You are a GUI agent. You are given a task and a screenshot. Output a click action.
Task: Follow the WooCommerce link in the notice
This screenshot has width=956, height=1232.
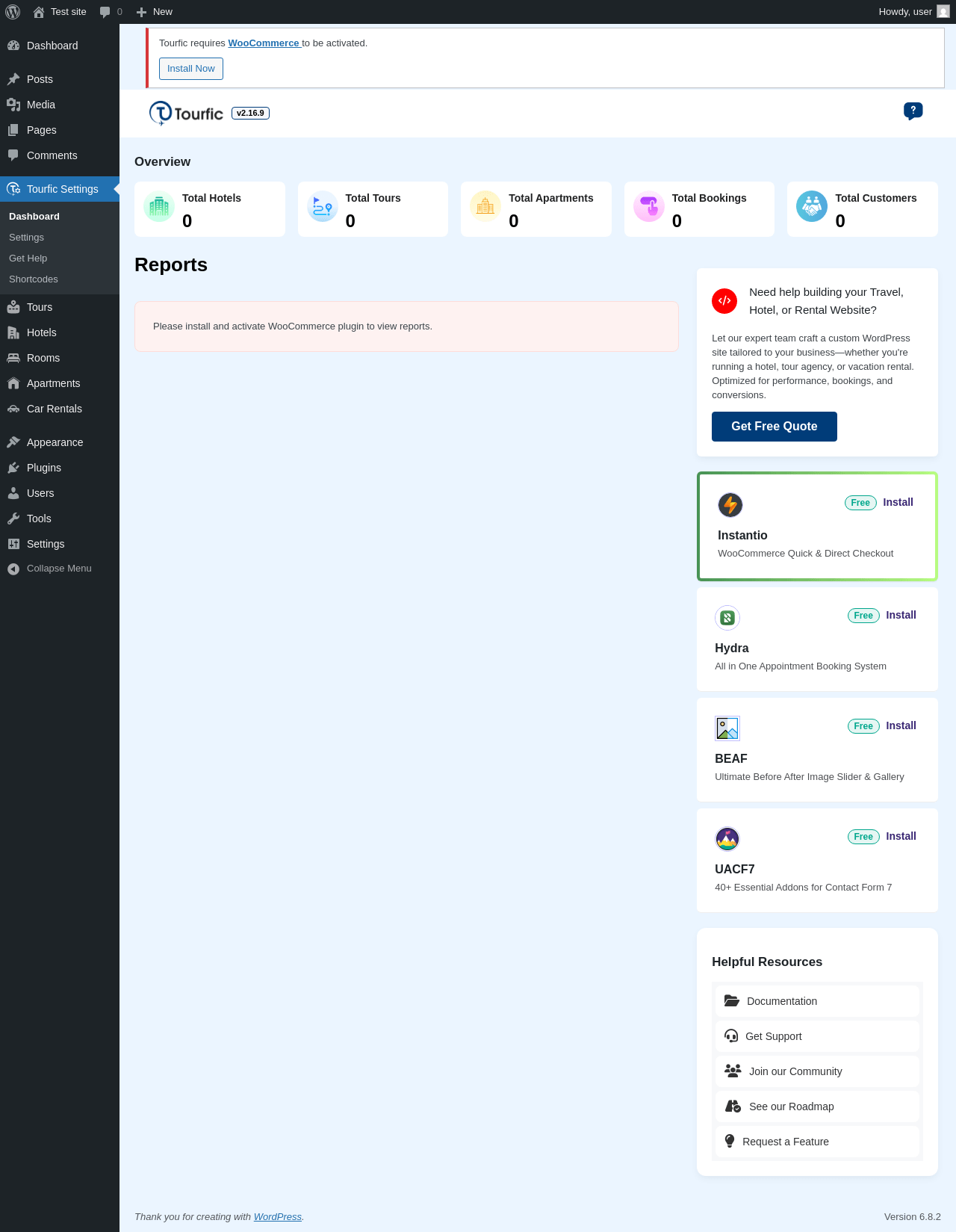point(264,43)
